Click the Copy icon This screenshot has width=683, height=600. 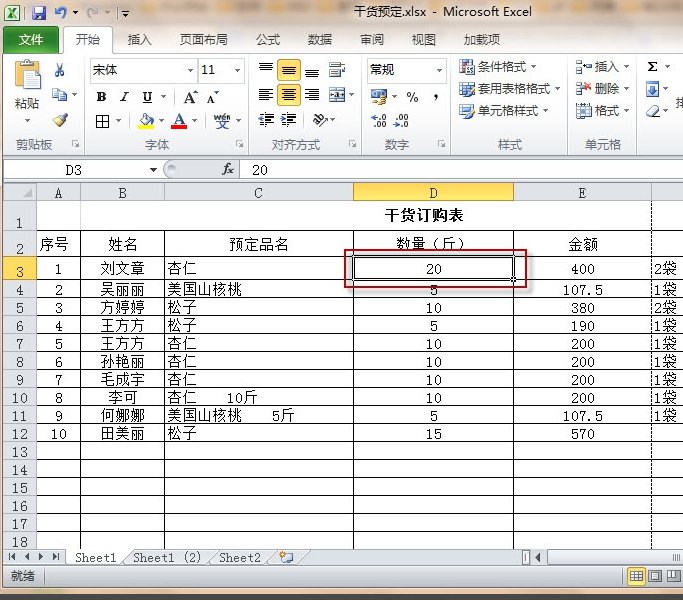59,95
